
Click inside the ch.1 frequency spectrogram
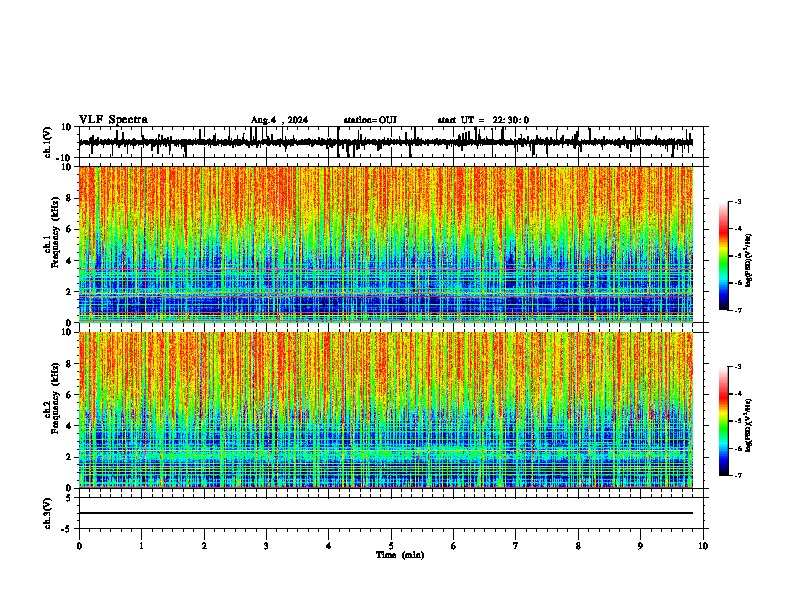point(386,244)
